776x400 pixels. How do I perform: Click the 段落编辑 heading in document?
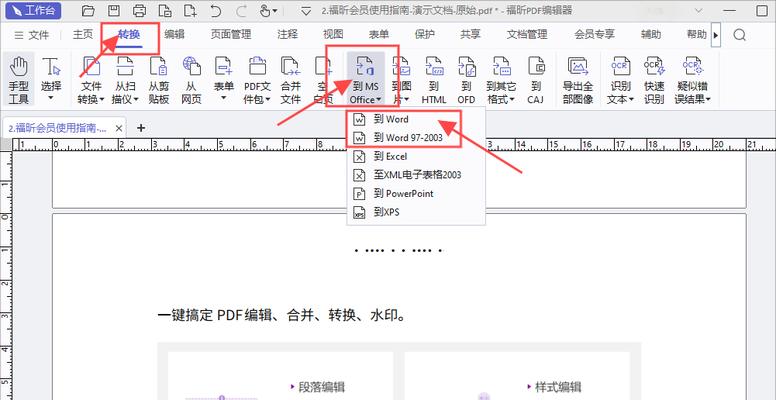322,387
